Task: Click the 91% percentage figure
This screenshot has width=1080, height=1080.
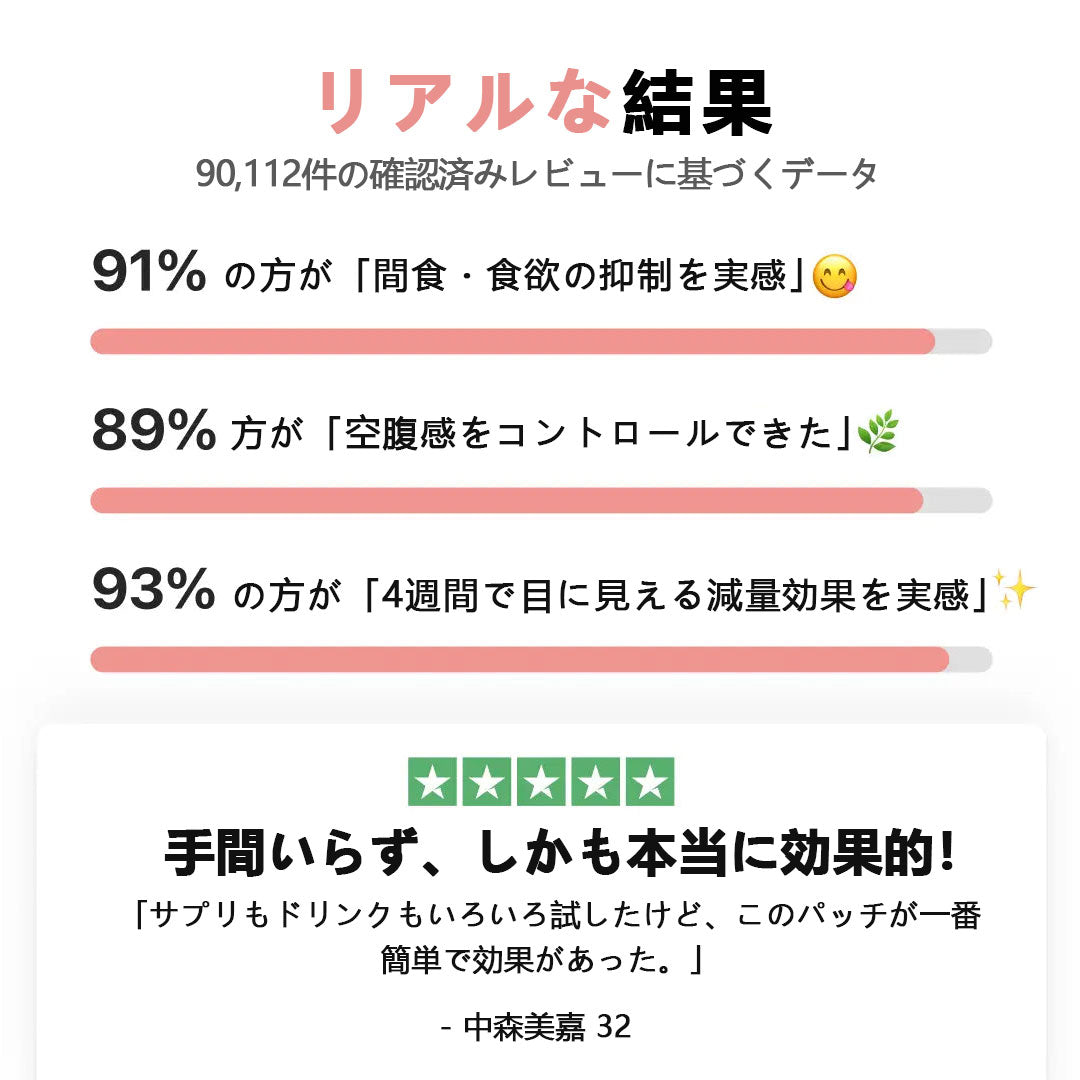Action: 149,273
